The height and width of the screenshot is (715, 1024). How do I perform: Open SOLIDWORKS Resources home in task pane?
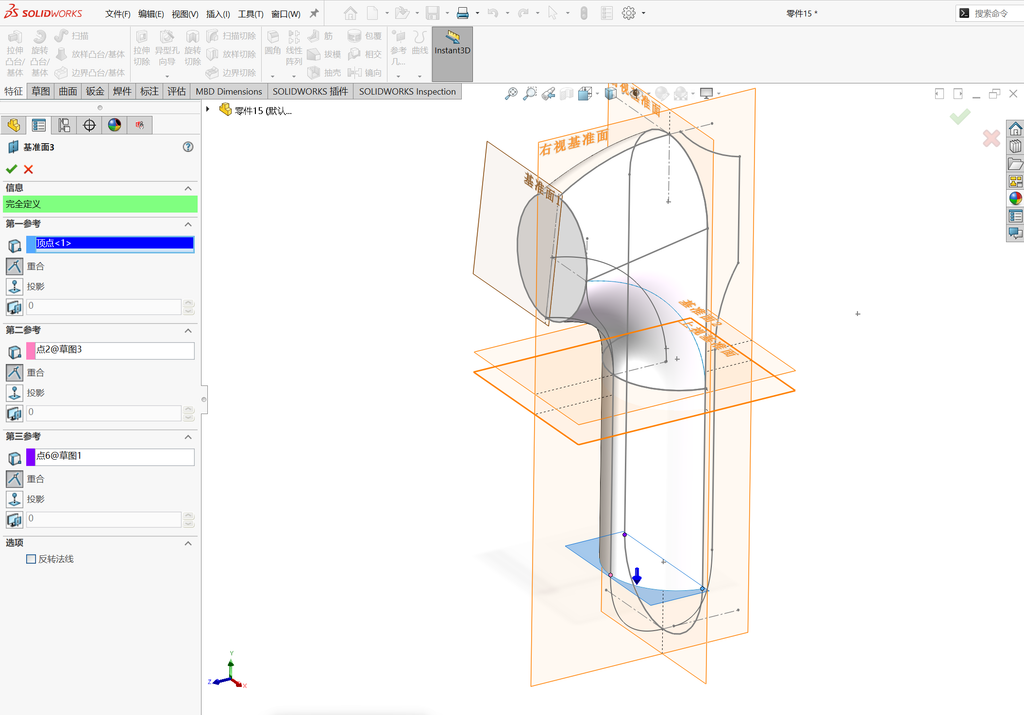[1016, 129]
